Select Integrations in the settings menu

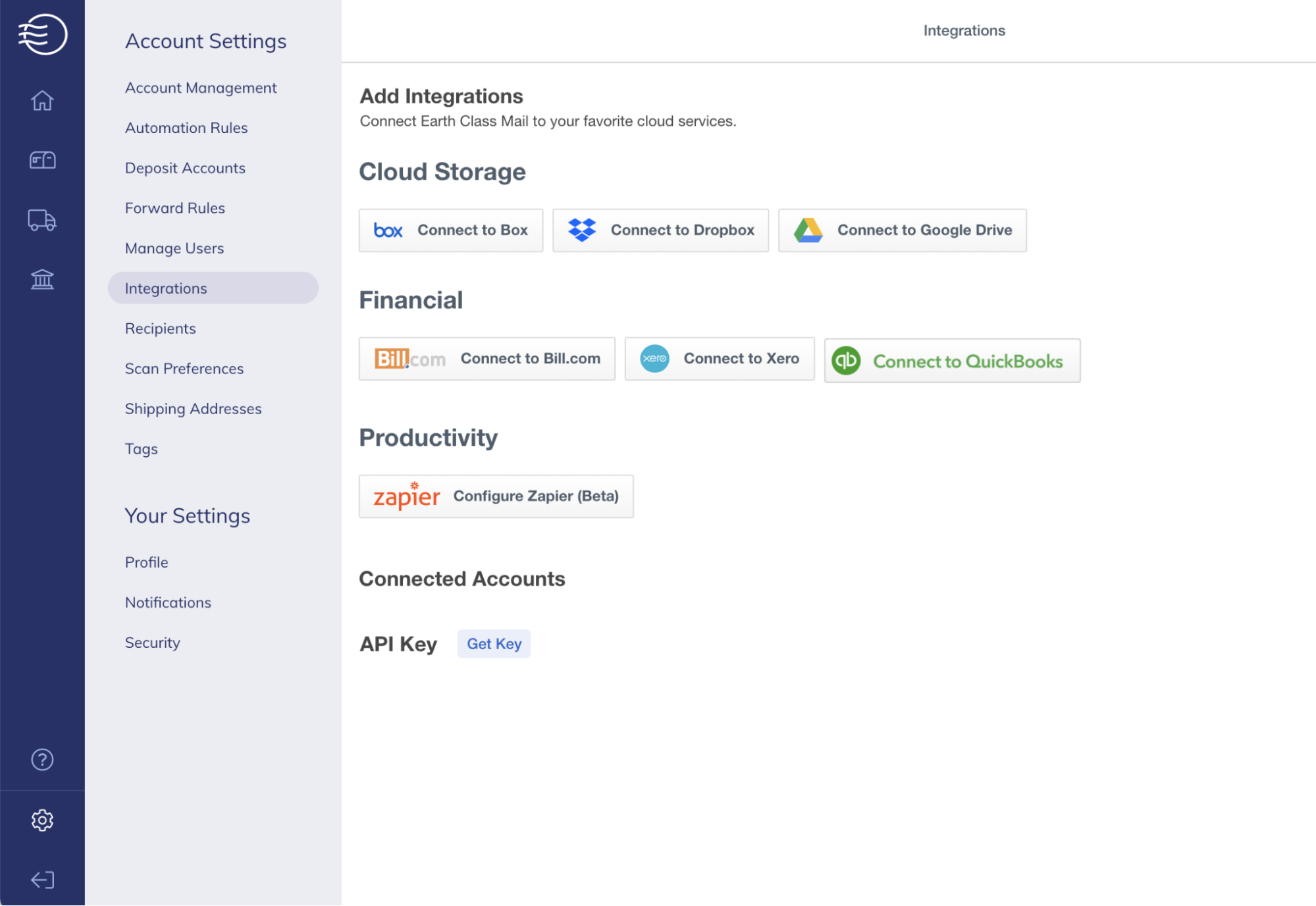click(x=213, y=288)
